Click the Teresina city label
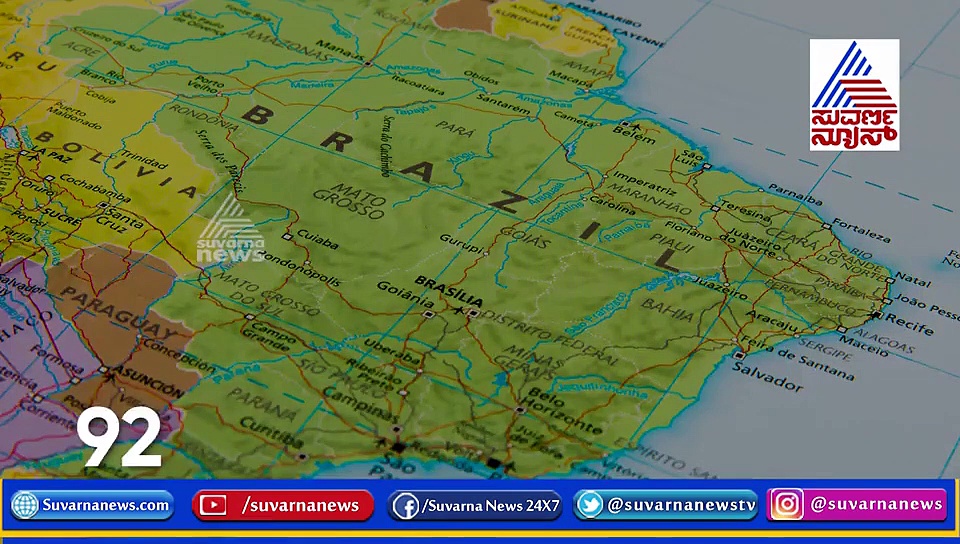 (746, 211)
